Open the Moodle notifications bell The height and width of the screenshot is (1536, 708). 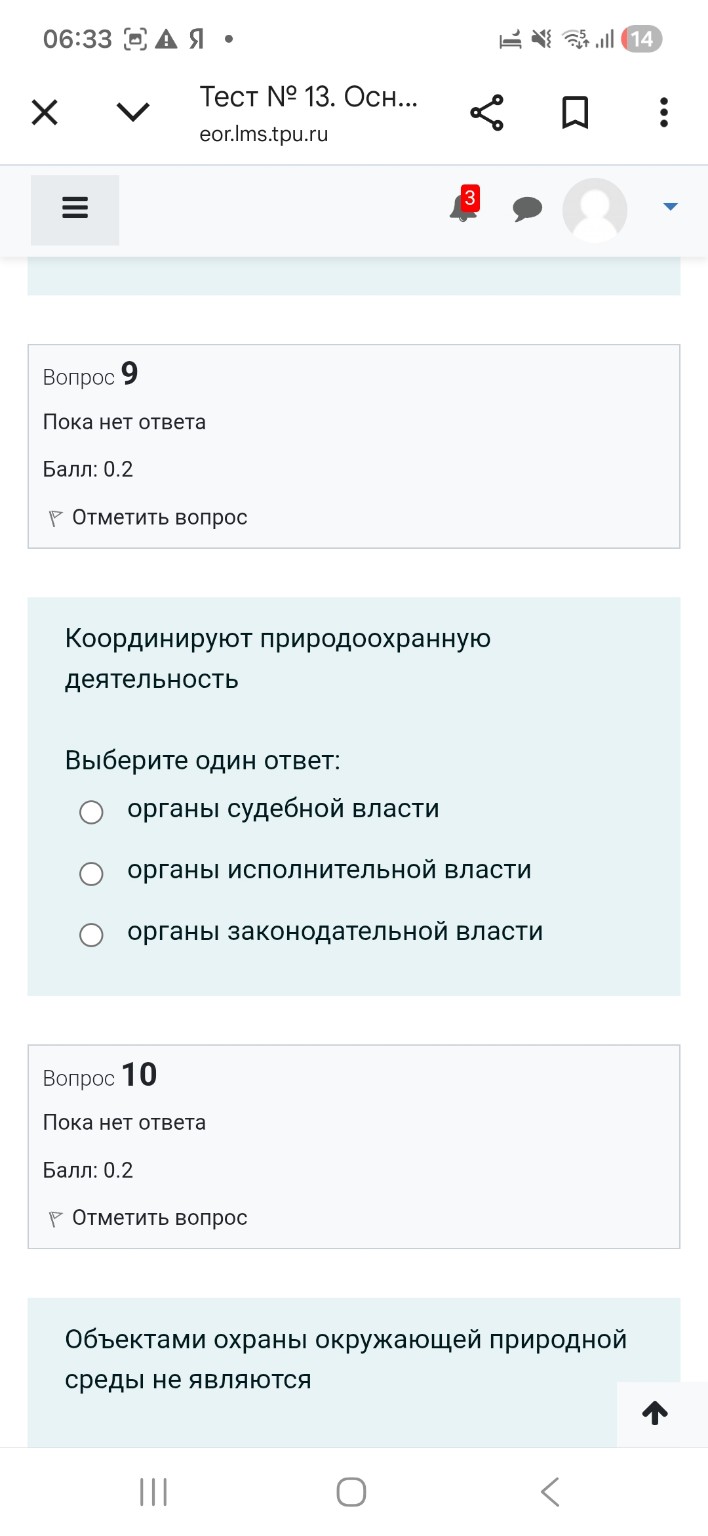pyautogui.click(x=461, y=212)
